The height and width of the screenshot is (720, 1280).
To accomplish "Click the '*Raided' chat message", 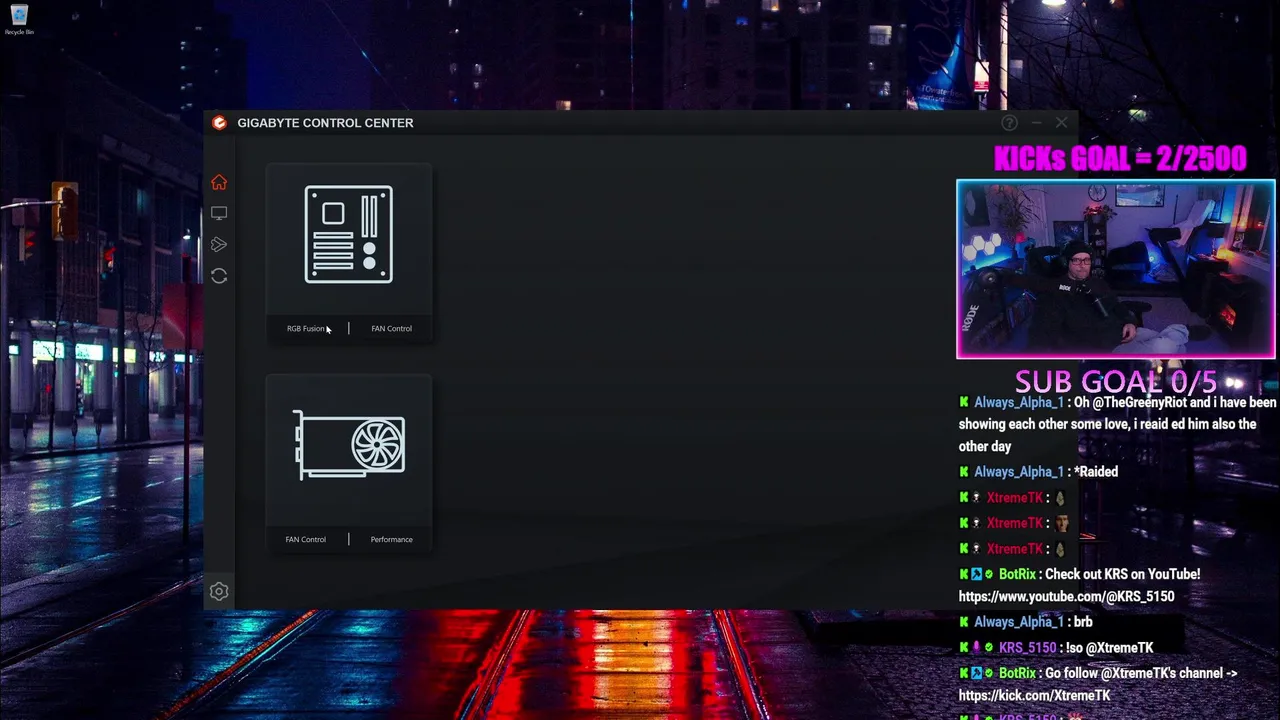I will click(1095, 472).
